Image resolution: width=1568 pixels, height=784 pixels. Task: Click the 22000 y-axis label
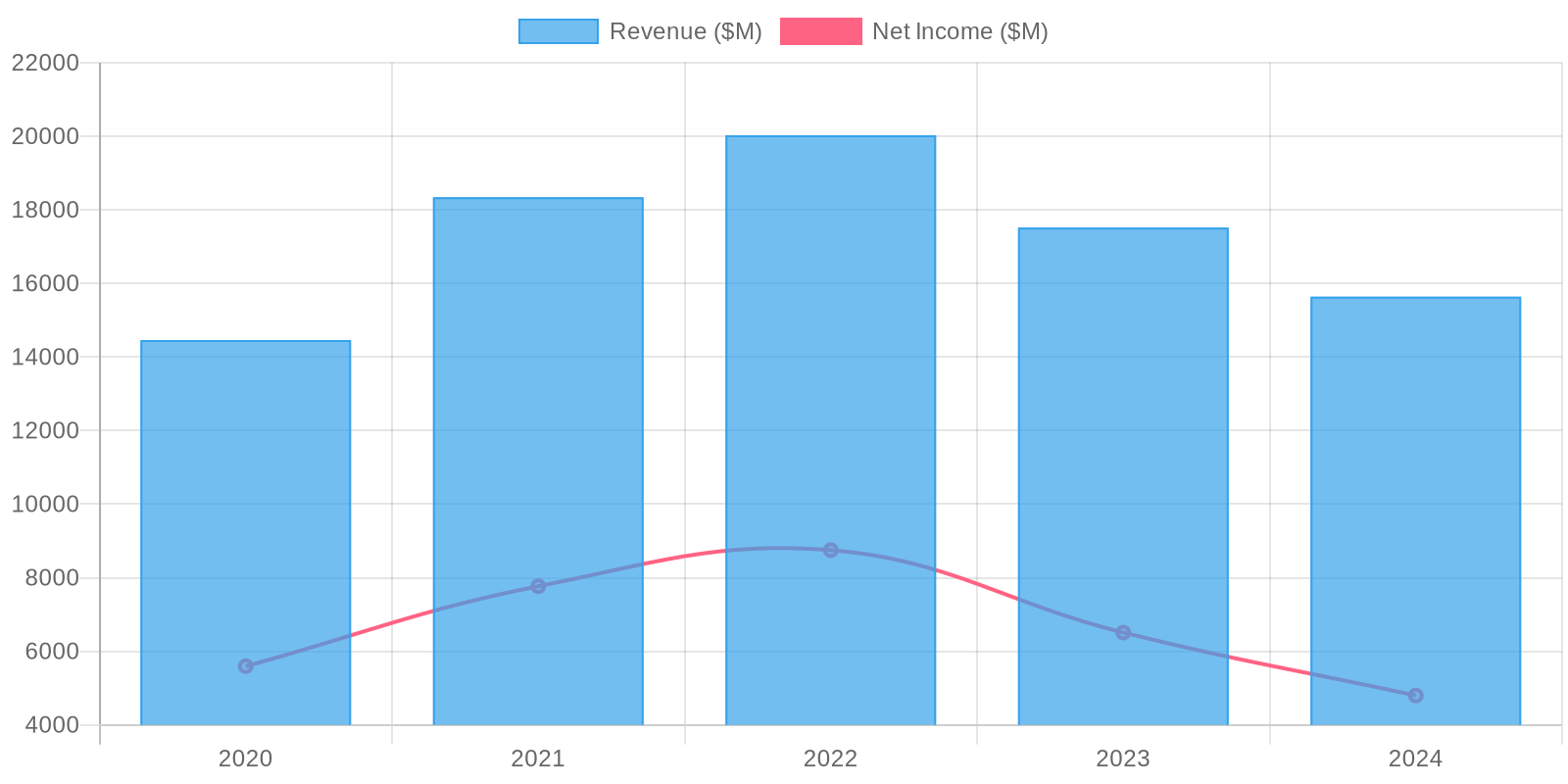45,64
